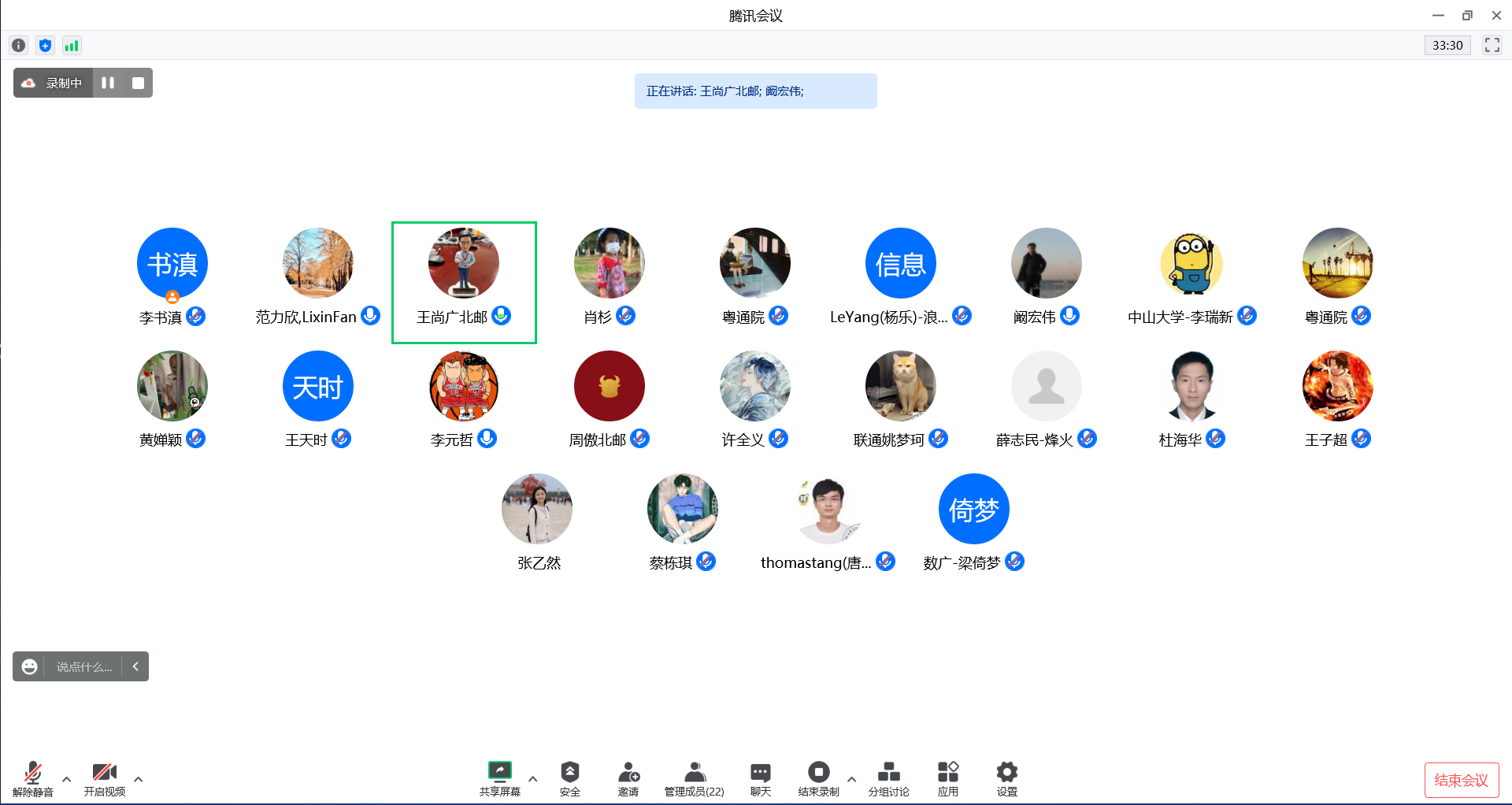Unmute microphone with 解除静音

point(33,779)
